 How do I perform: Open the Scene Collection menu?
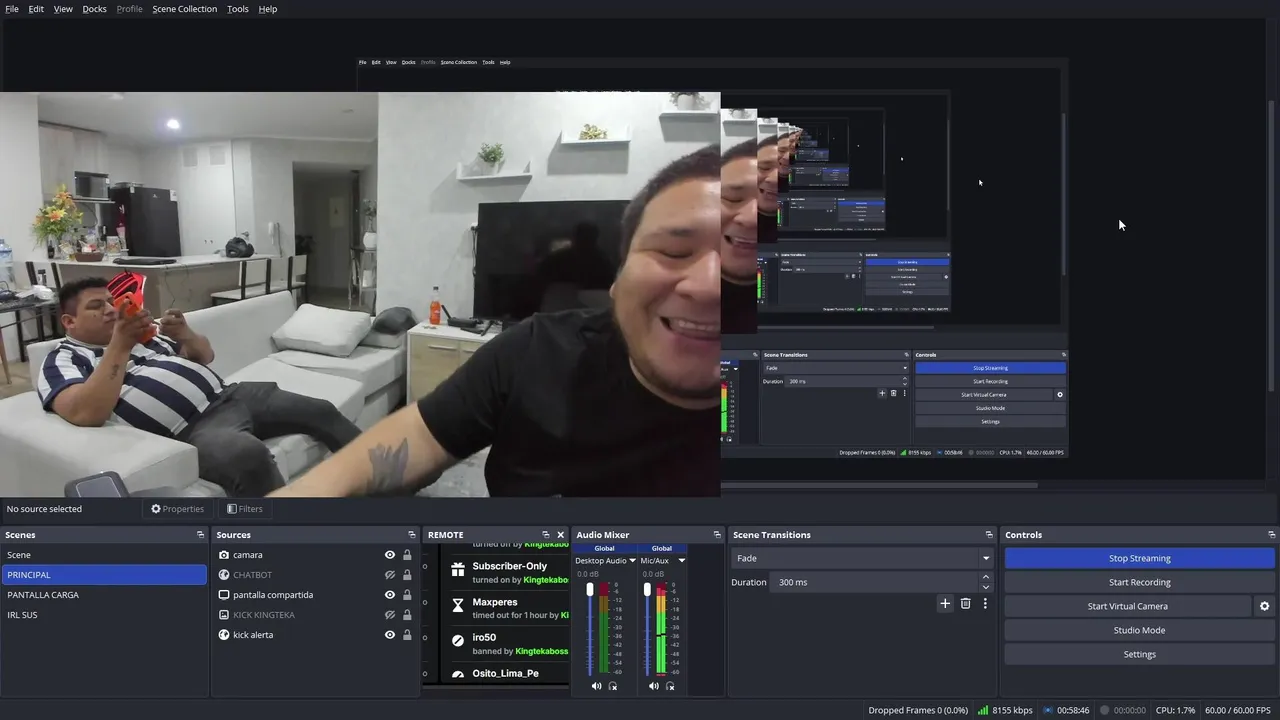coord(184,9)
